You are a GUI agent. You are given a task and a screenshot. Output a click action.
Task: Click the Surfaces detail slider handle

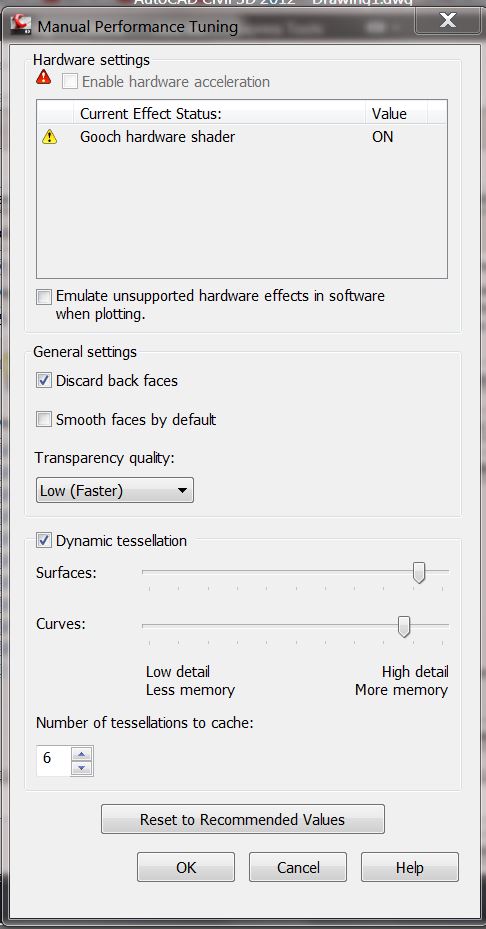(x=419, y=573)
